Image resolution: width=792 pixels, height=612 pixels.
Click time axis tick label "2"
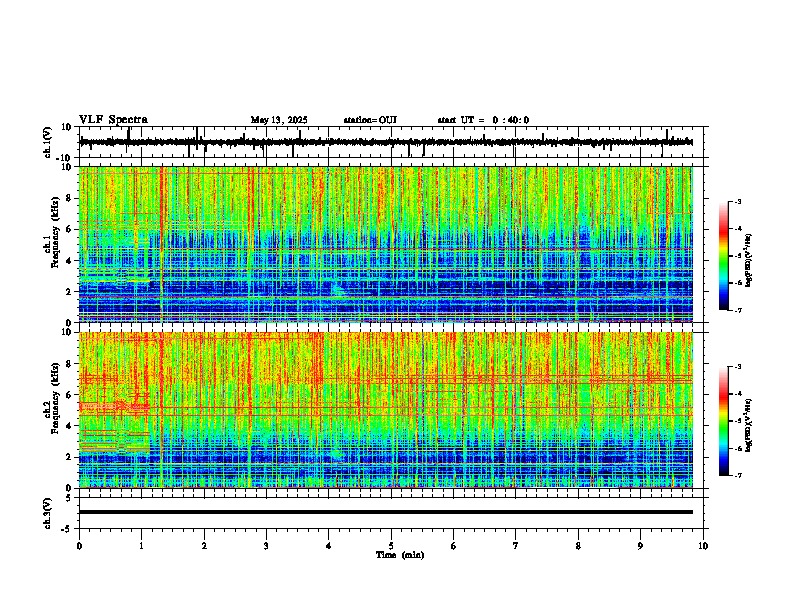(204, 546)
